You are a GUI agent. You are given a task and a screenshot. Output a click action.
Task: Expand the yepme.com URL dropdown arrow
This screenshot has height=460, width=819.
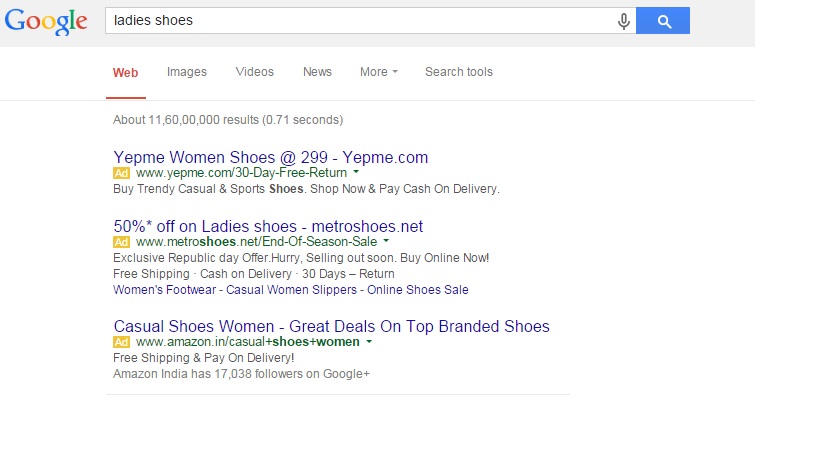click(356, 172)
